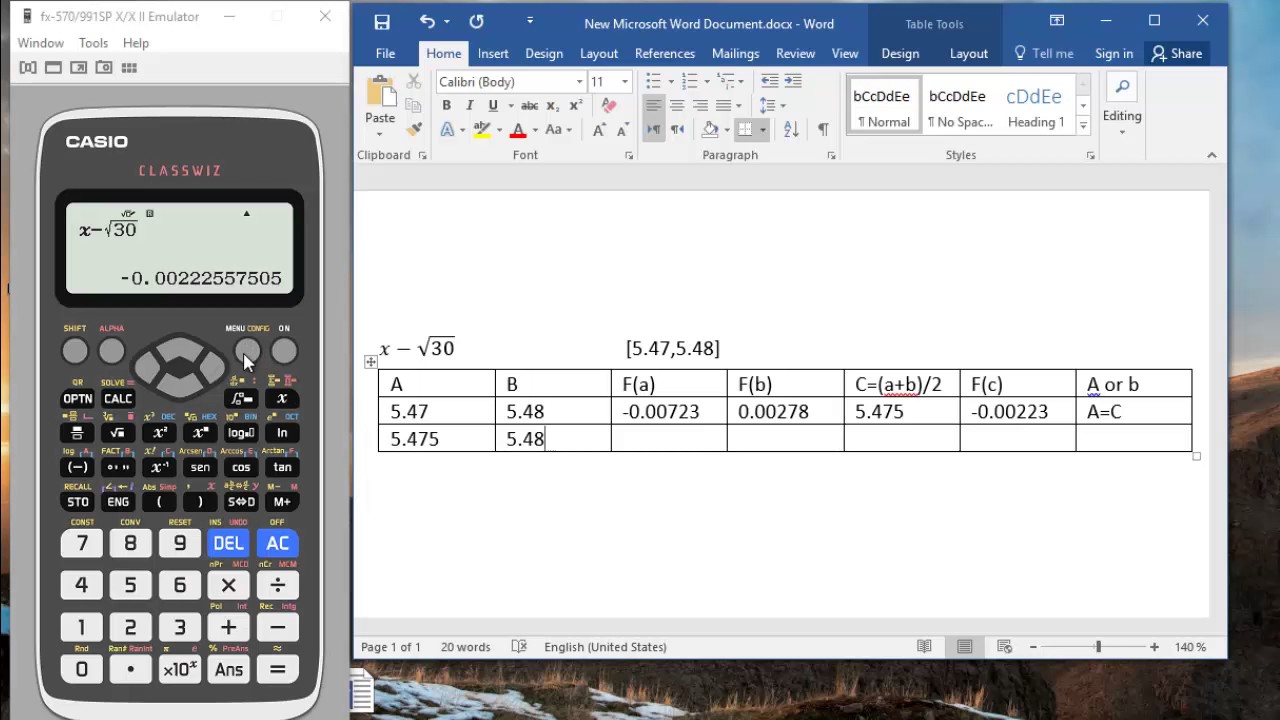Switch to Read Mode view in status bar
This screenshot has width=1280, height=720.
pos(924,647)
